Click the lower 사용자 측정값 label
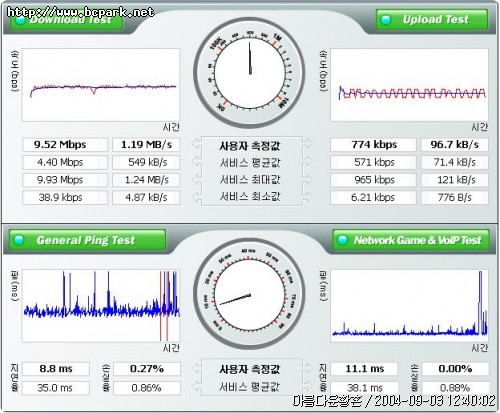The height and width of the screenshot is (413, 500). (x=250, y=369)
